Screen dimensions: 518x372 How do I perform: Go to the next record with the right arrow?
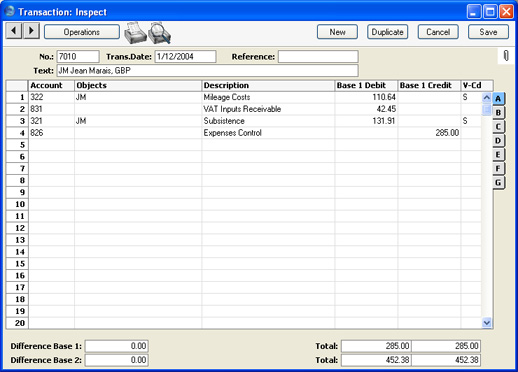pos(31,31)
